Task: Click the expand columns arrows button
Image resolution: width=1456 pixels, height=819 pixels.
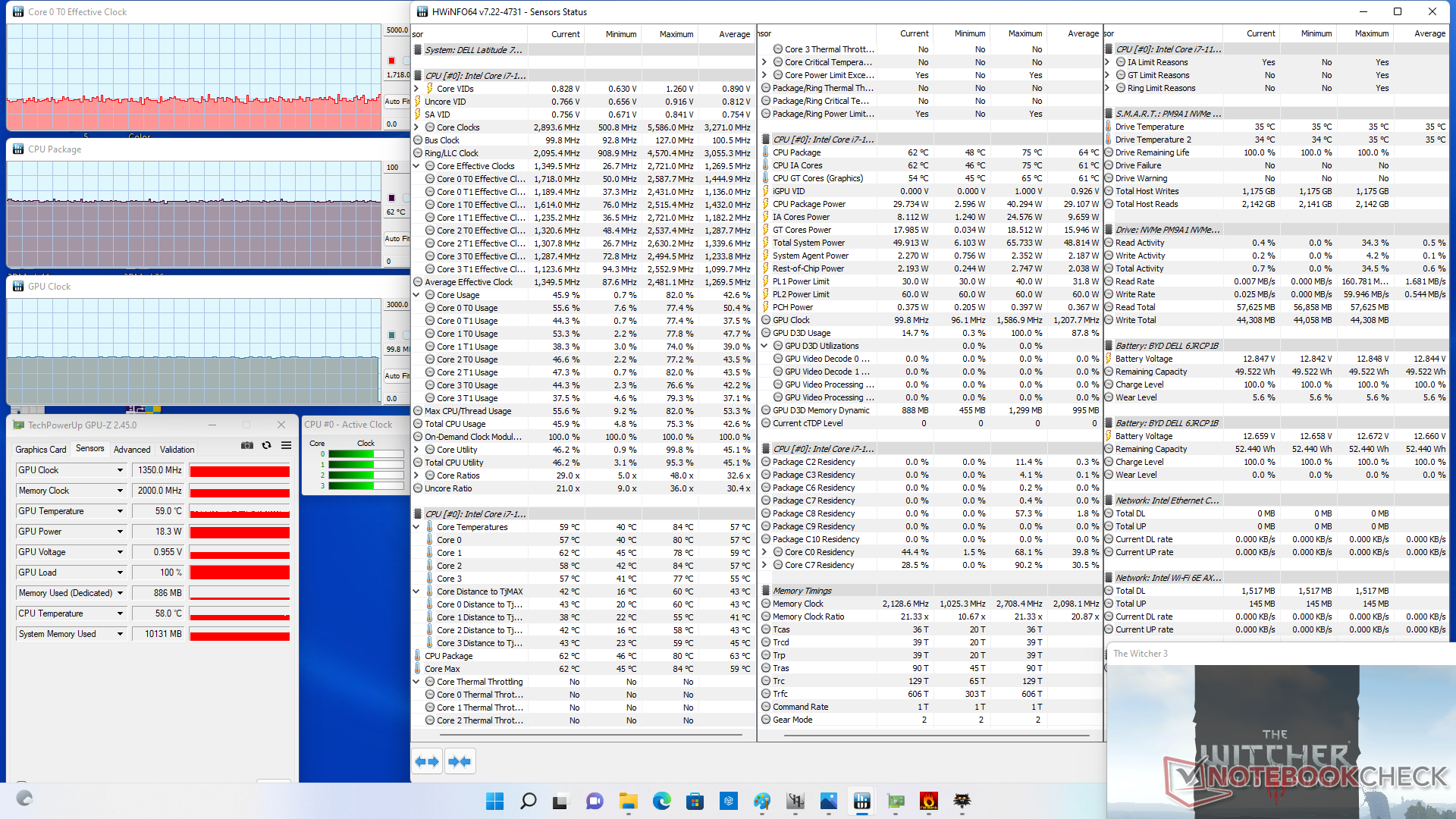Action: 427,761
